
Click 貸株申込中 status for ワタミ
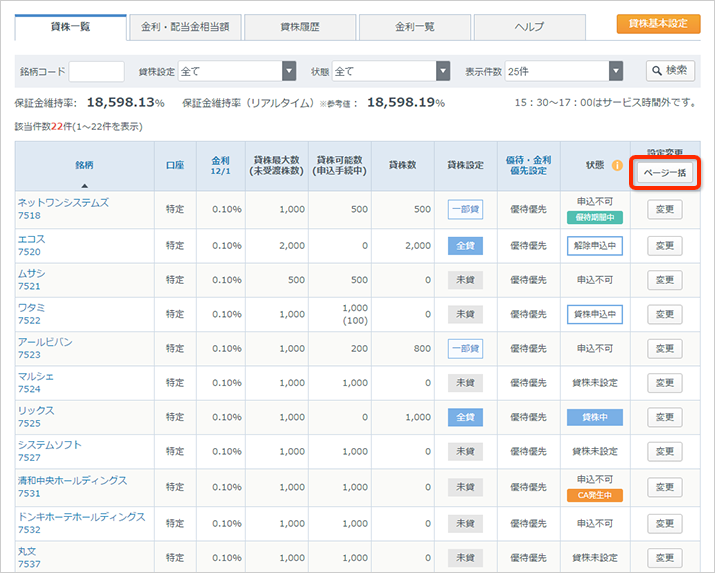coord(594,314)
